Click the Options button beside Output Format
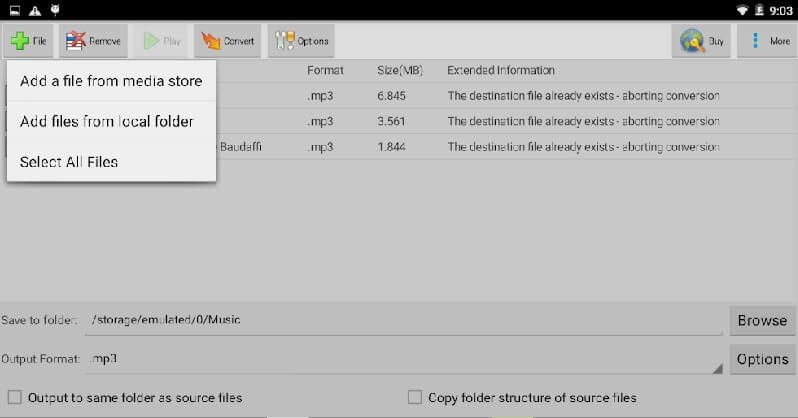The height and width of the screenshot is (418, 798). (762, 359)
